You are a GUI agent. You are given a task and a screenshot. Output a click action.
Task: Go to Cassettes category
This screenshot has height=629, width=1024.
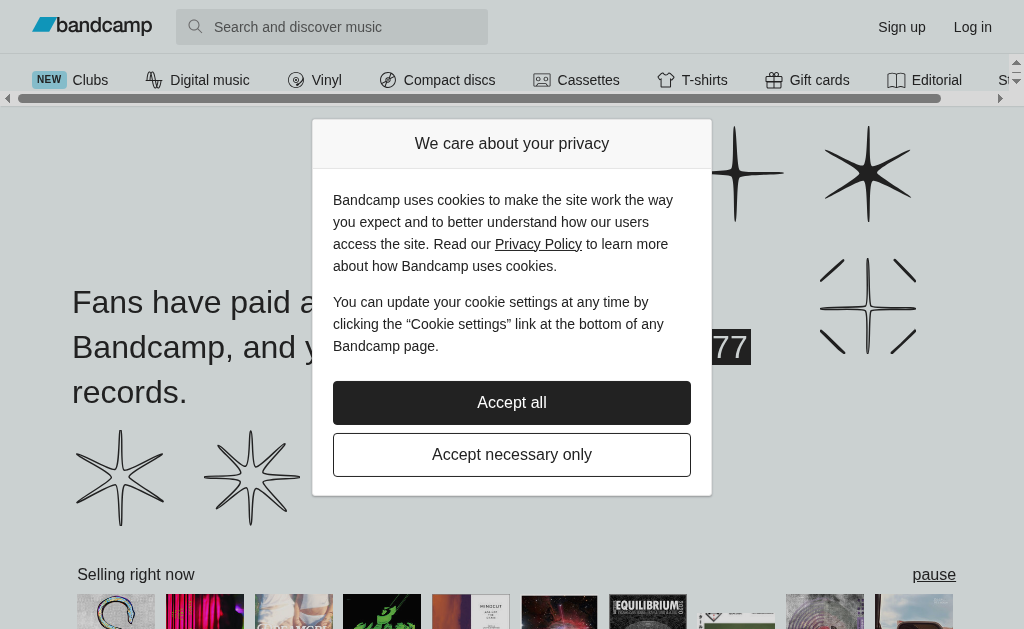pyautogui.click(x=576, y=80)
